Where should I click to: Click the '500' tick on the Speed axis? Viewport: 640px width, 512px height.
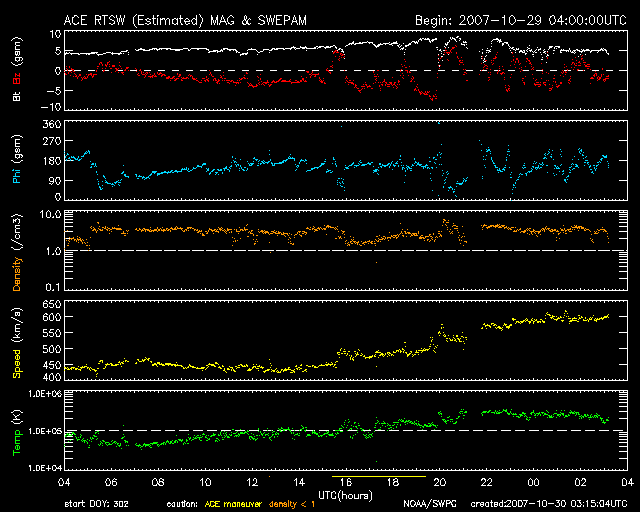[x=52, y=349]
